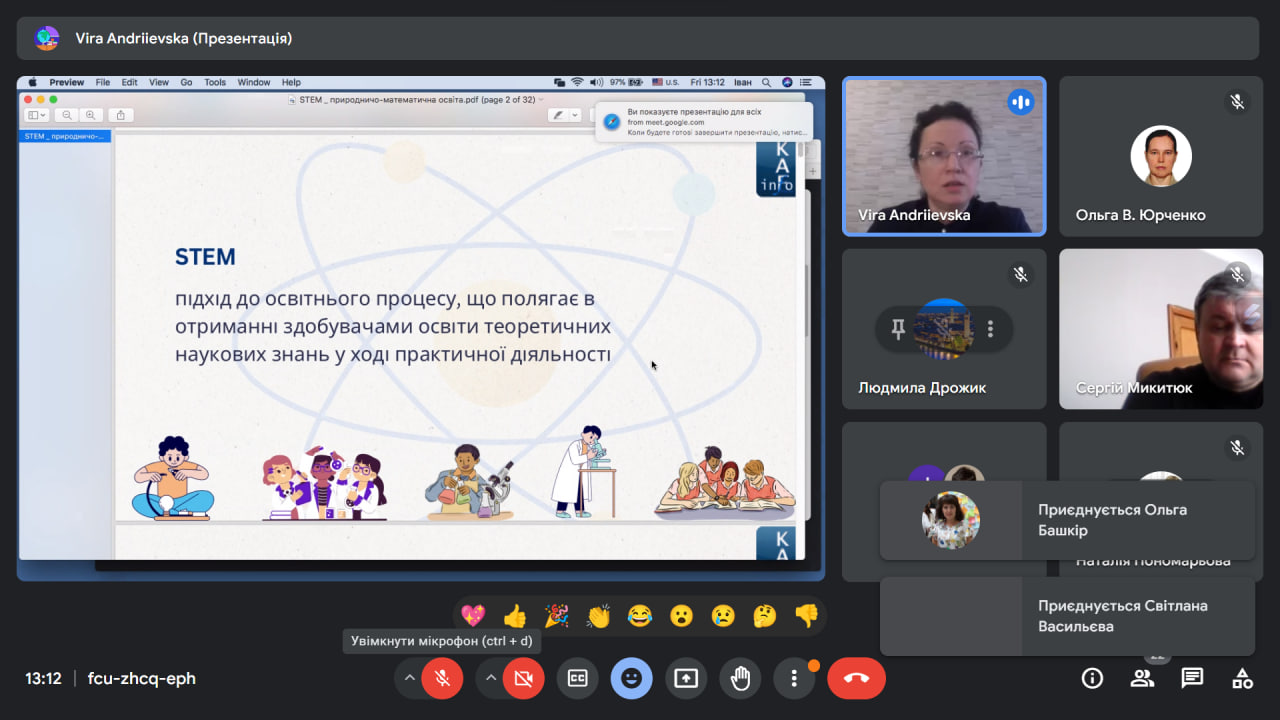Open Help menu in shared Preview window

click(291, 83)
